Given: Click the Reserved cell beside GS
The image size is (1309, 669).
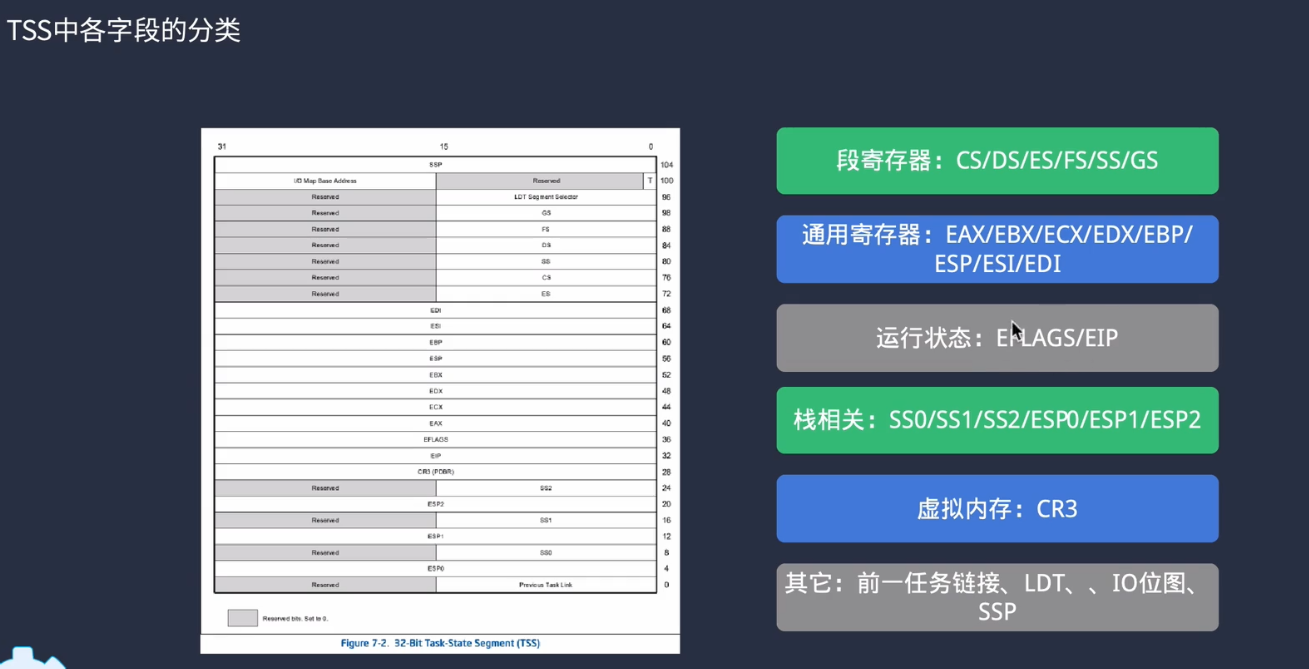Looking at the screenshot, I should [x=325, y=213].
